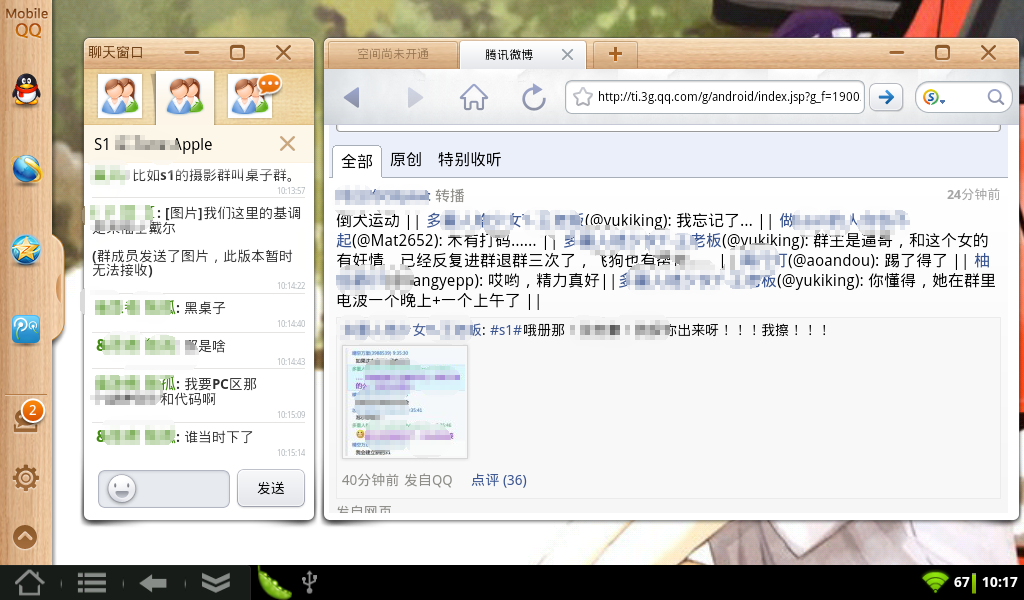Click the 谁当时下了 chat message

coord(219,437)
